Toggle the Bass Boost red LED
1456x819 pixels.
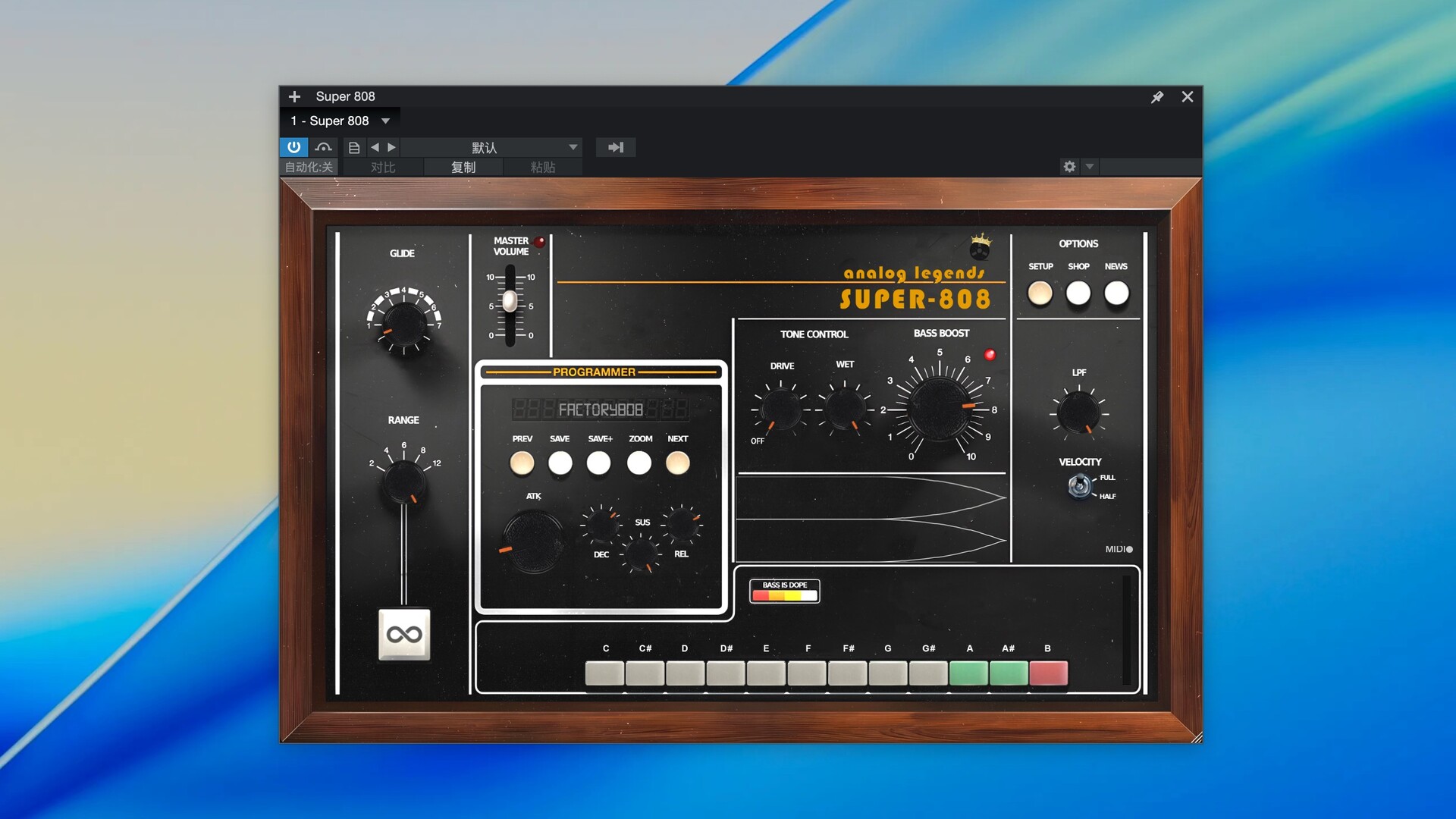point(990,355)
